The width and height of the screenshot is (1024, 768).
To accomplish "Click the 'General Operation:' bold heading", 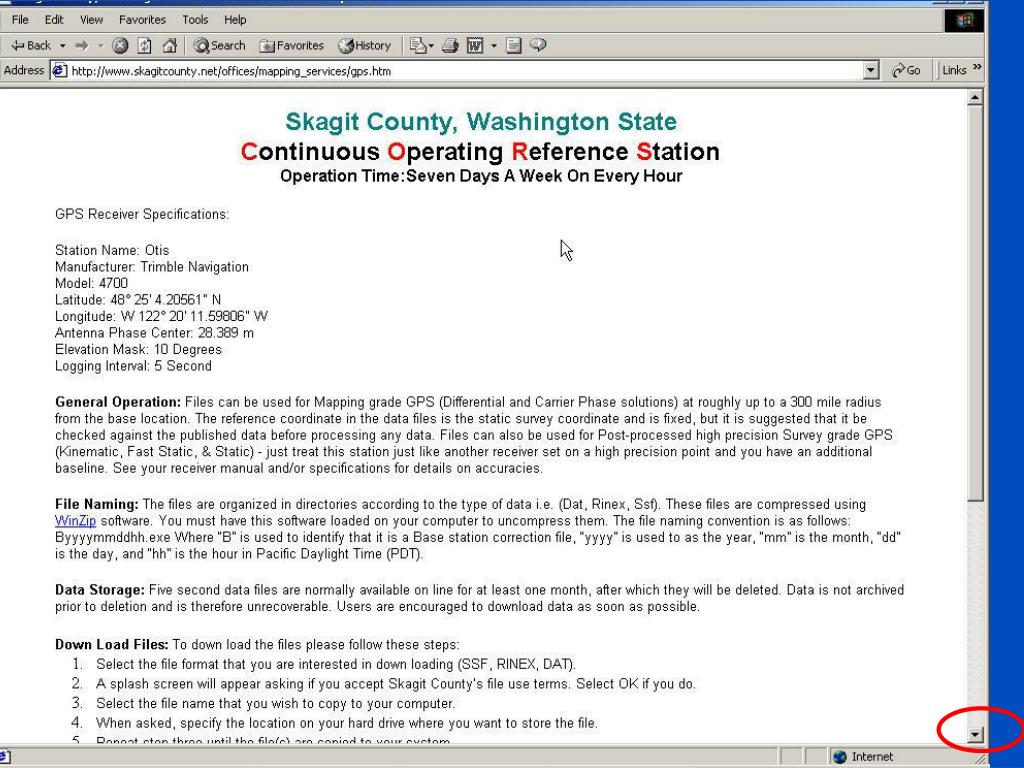I will click(x=118, y=402).
